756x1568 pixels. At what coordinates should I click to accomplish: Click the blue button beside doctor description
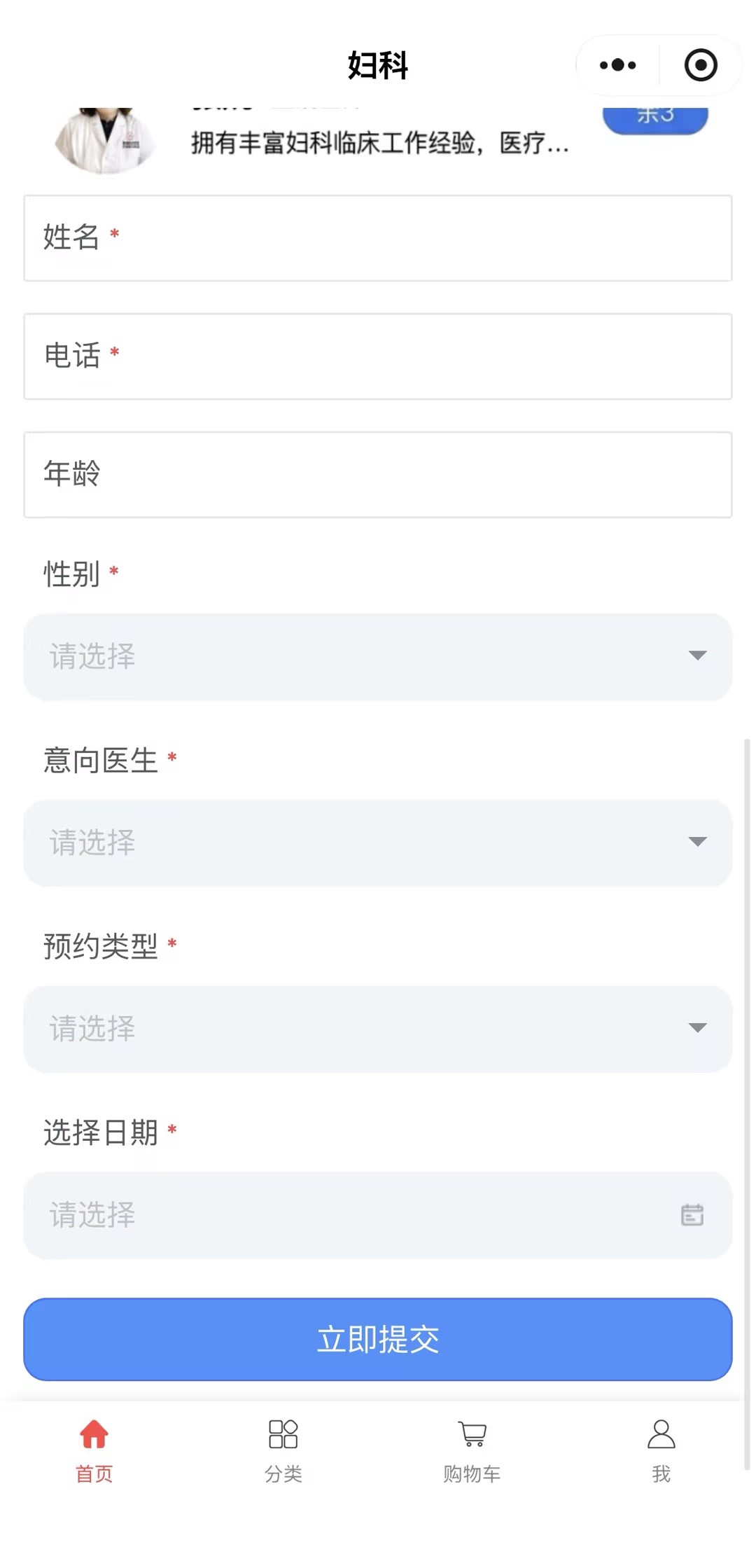pyautogui.click(x=655, y=120)
